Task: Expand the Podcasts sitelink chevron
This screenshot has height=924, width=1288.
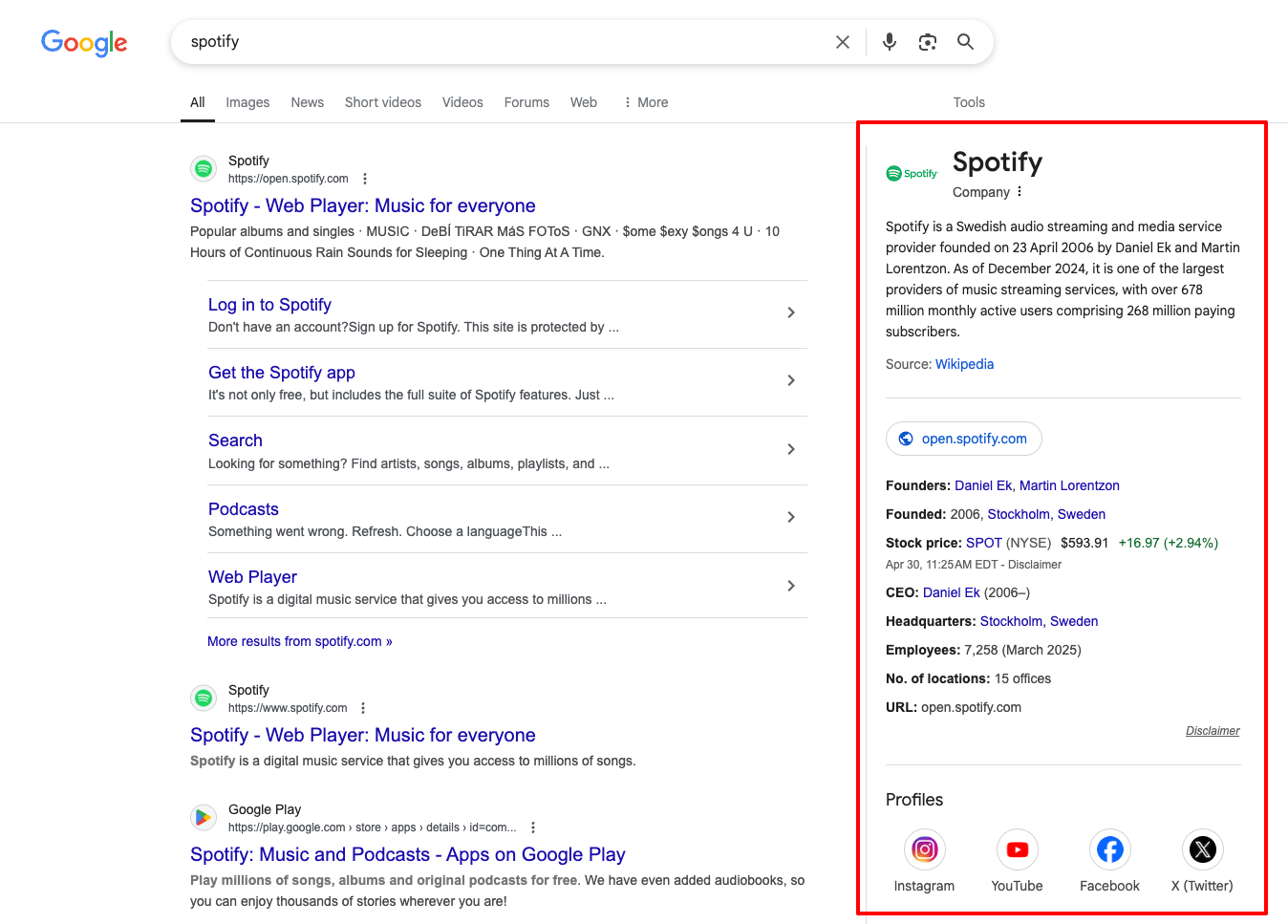Action: [x=791, y=517]
